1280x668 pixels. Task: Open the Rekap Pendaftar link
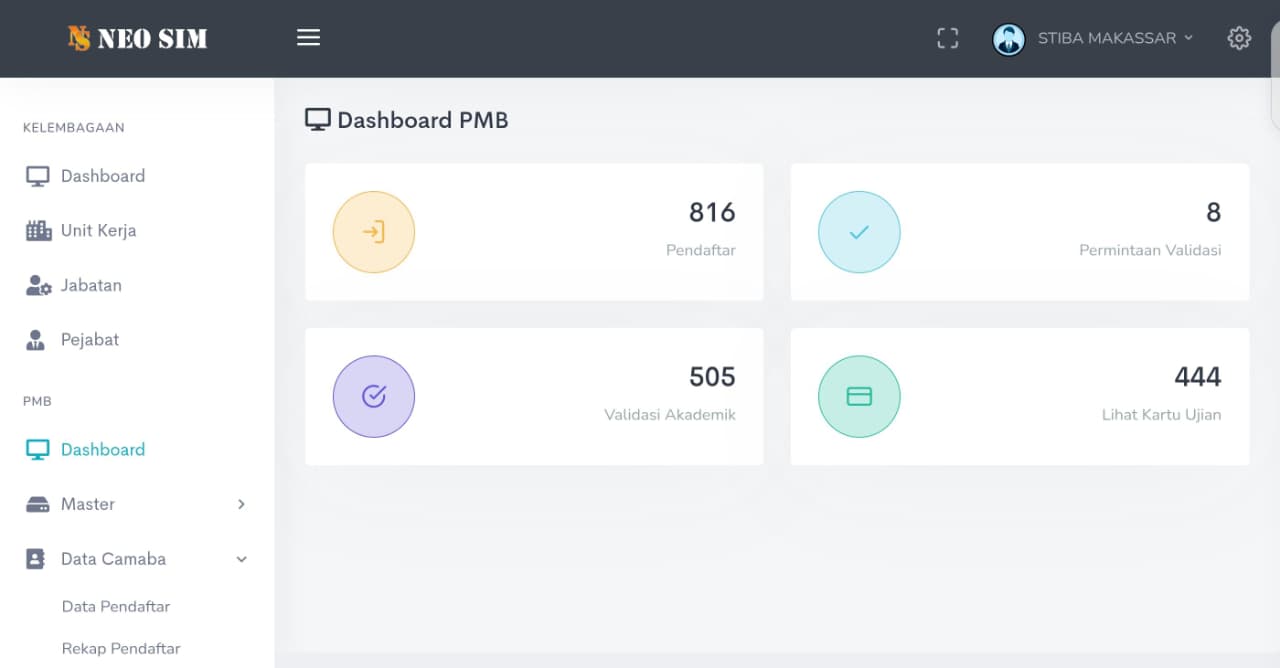(x=121, y=648)
